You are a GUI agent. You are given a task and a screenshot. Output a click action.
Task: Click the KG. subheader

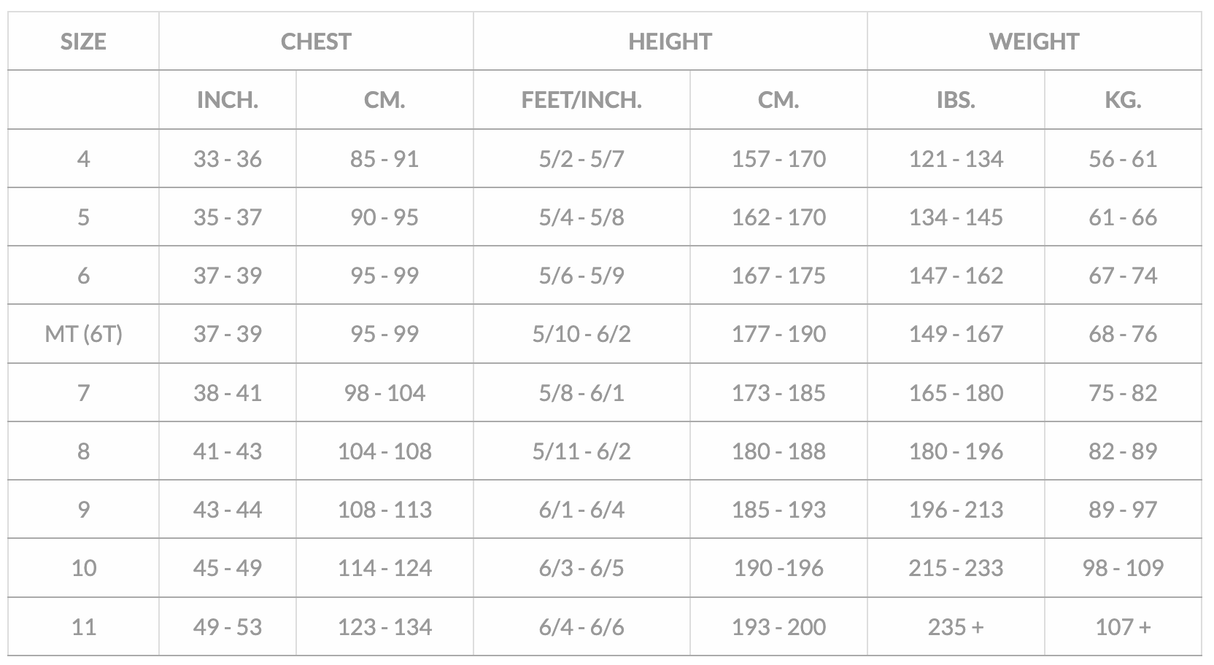pos(1123,100)
